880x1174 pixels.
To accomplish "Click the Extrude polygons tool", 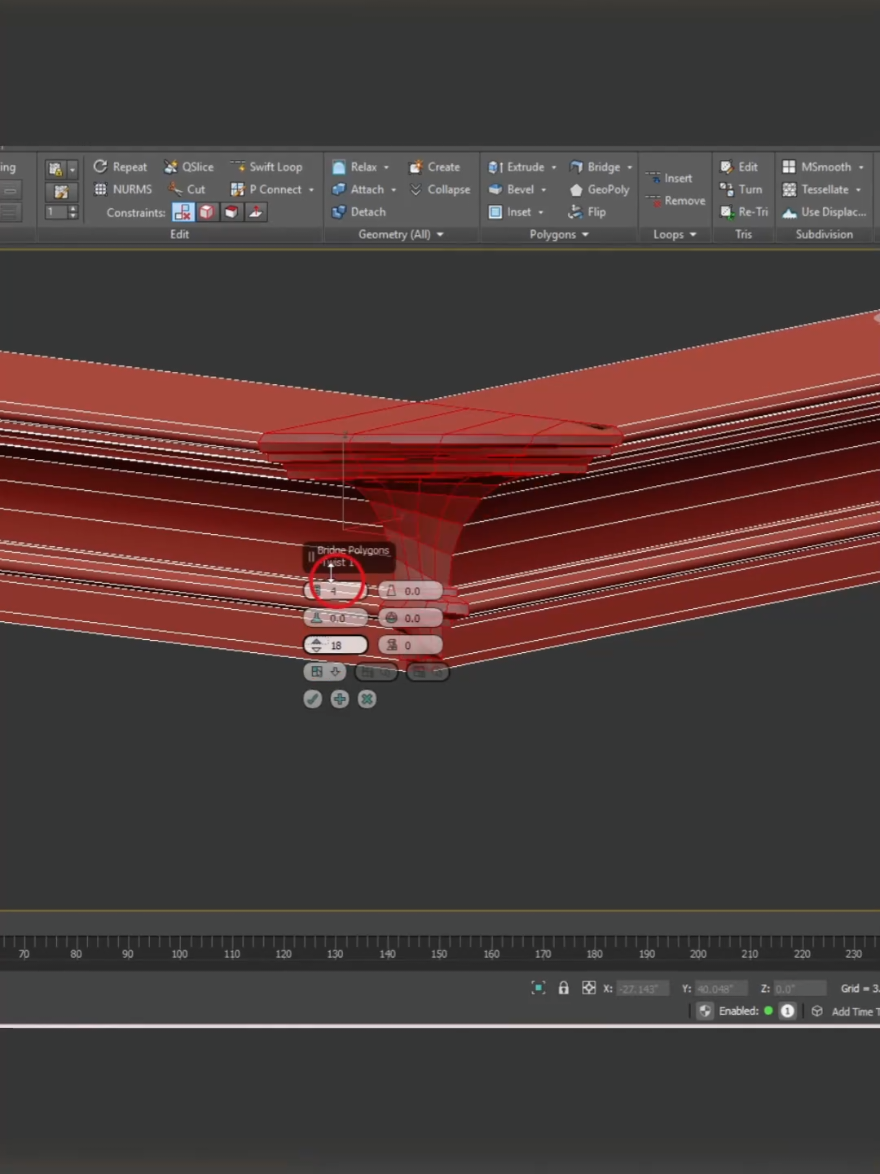I will pyautogui.click(x=516, y=167).
